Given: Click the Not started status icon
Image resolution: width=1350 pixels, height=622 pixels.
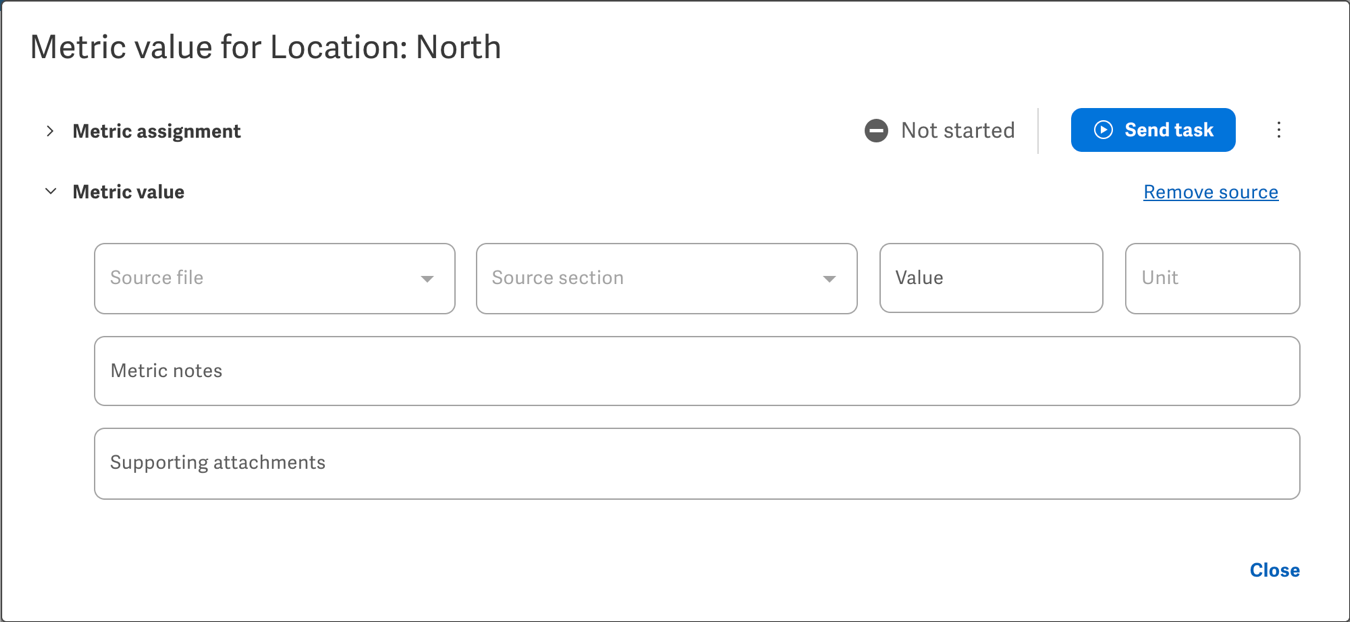Looking at the screenshot, I should click(876, 131).
